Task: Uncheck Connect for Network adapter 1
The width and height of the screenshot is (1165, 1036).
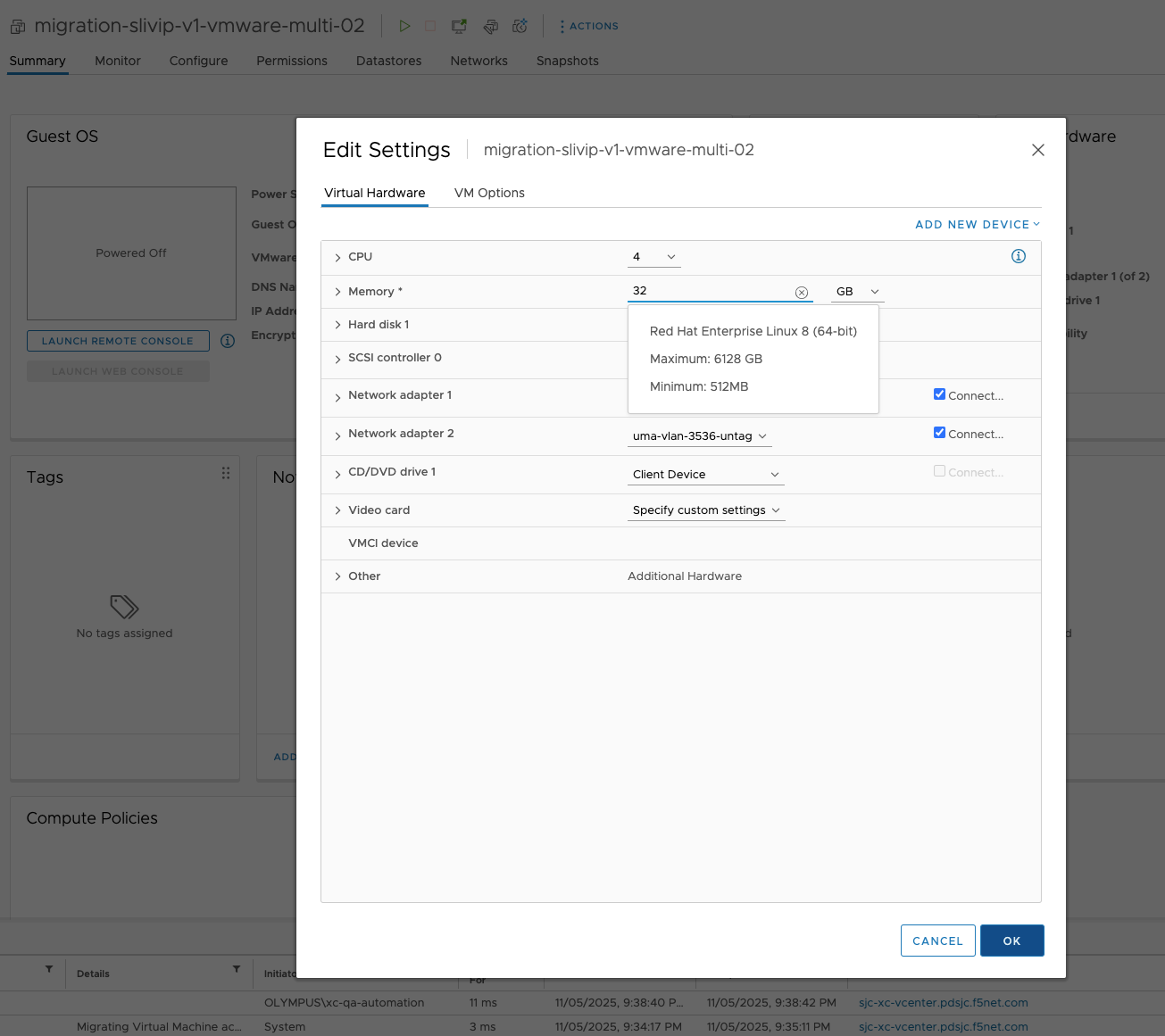Action: click(939, 394)
